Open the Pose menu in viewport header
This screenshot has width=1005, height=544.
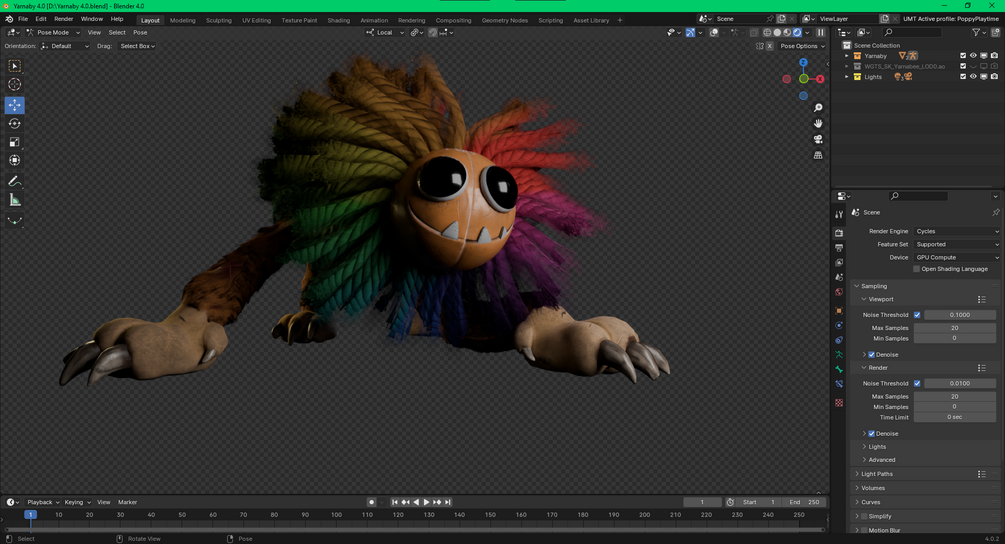[140, 32]
